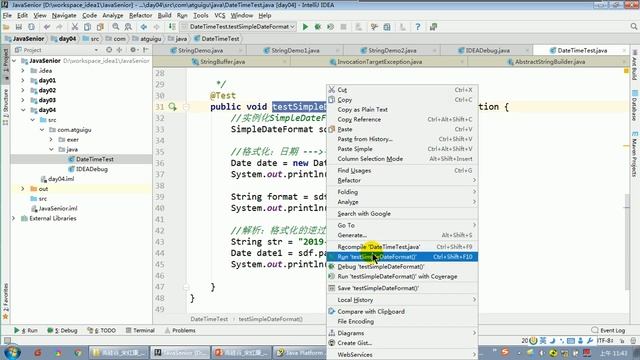Viewport: 640px width, 360px height.
Task: Choose Recompile 'DateTimeTest.java' in context menu
Action: (402, 247)
